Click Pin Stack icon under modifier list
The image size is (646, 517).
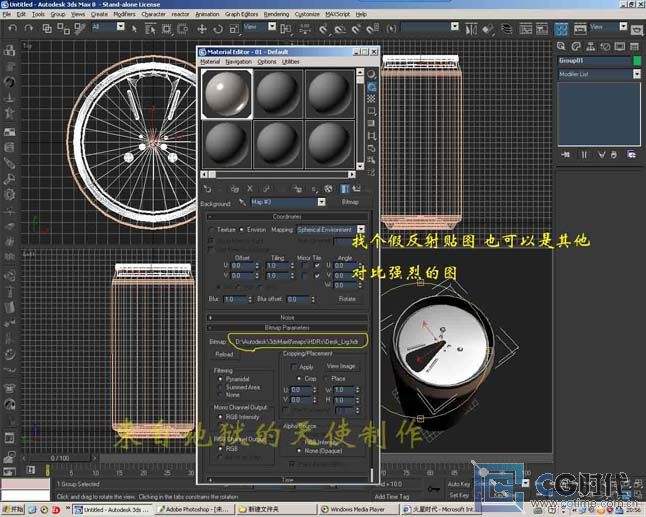click(x=565, y=155)
